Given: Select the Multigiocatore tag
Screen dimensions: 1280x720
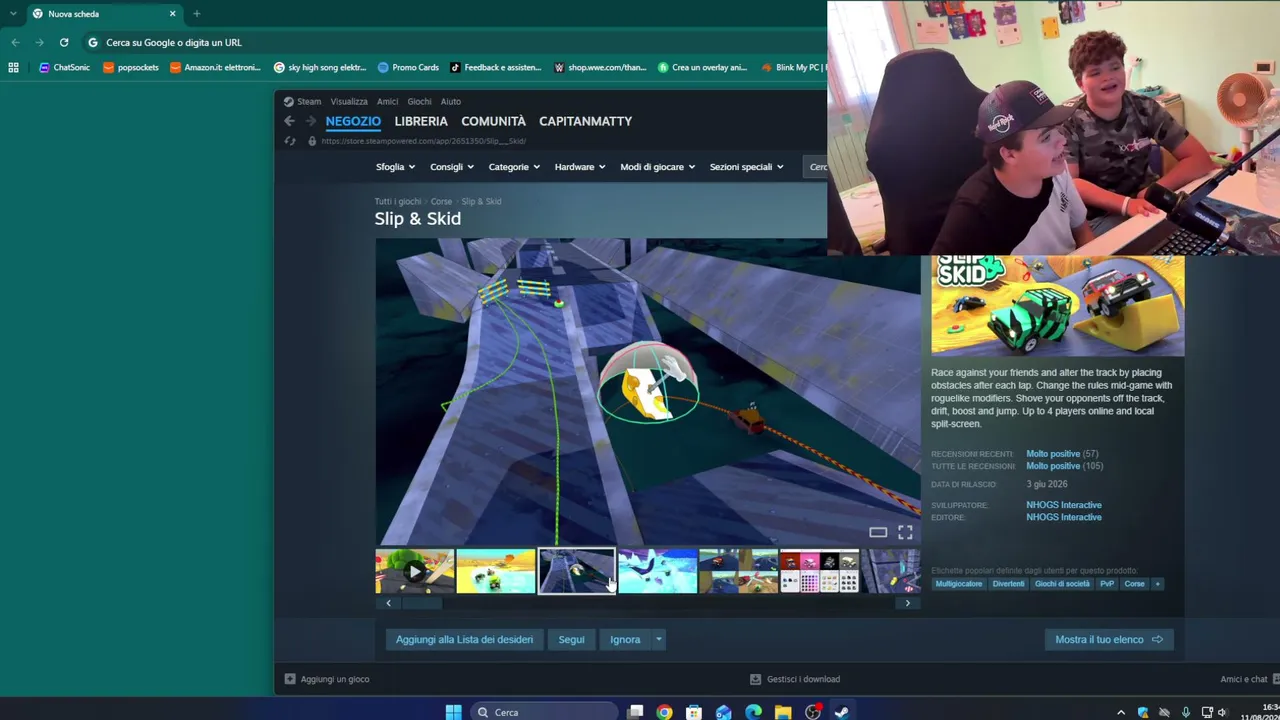Looking at the screenshot, I should 959,584.
